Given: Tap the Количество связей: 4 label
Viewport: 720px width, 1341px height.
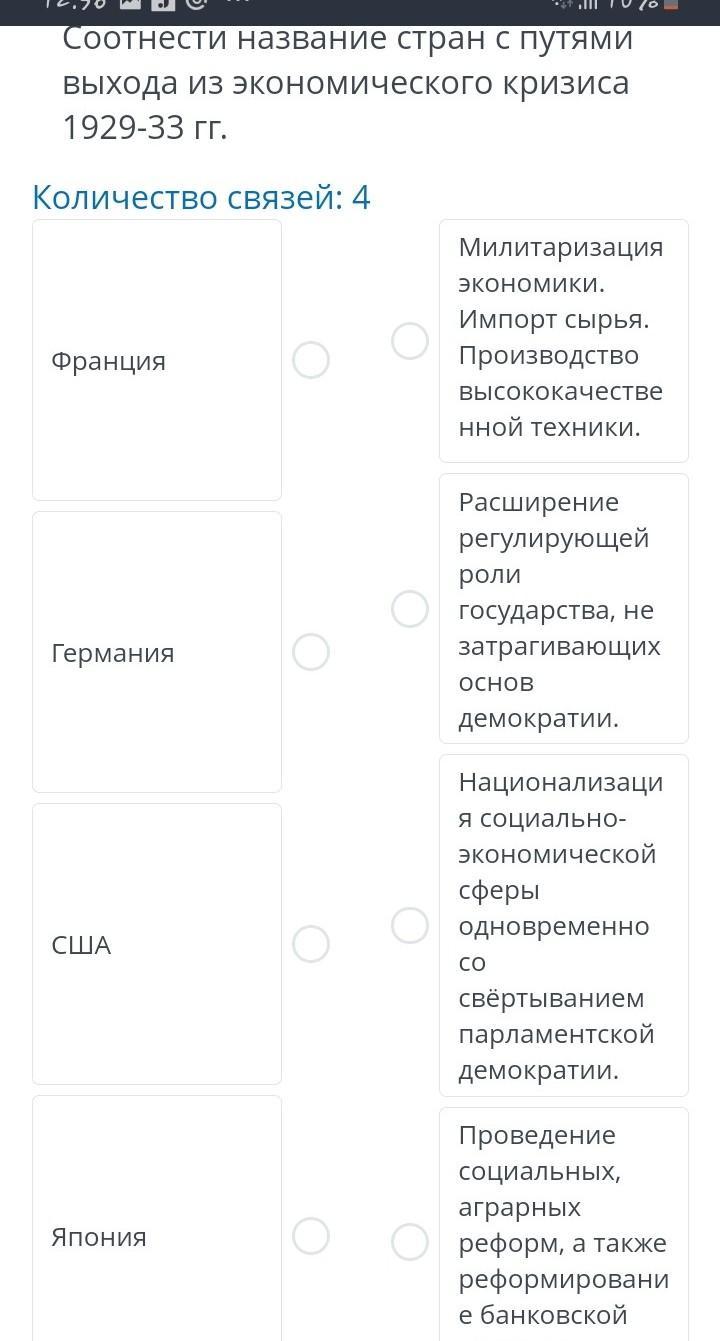Looking at the screenshot, I should click(x=201, y=198).
